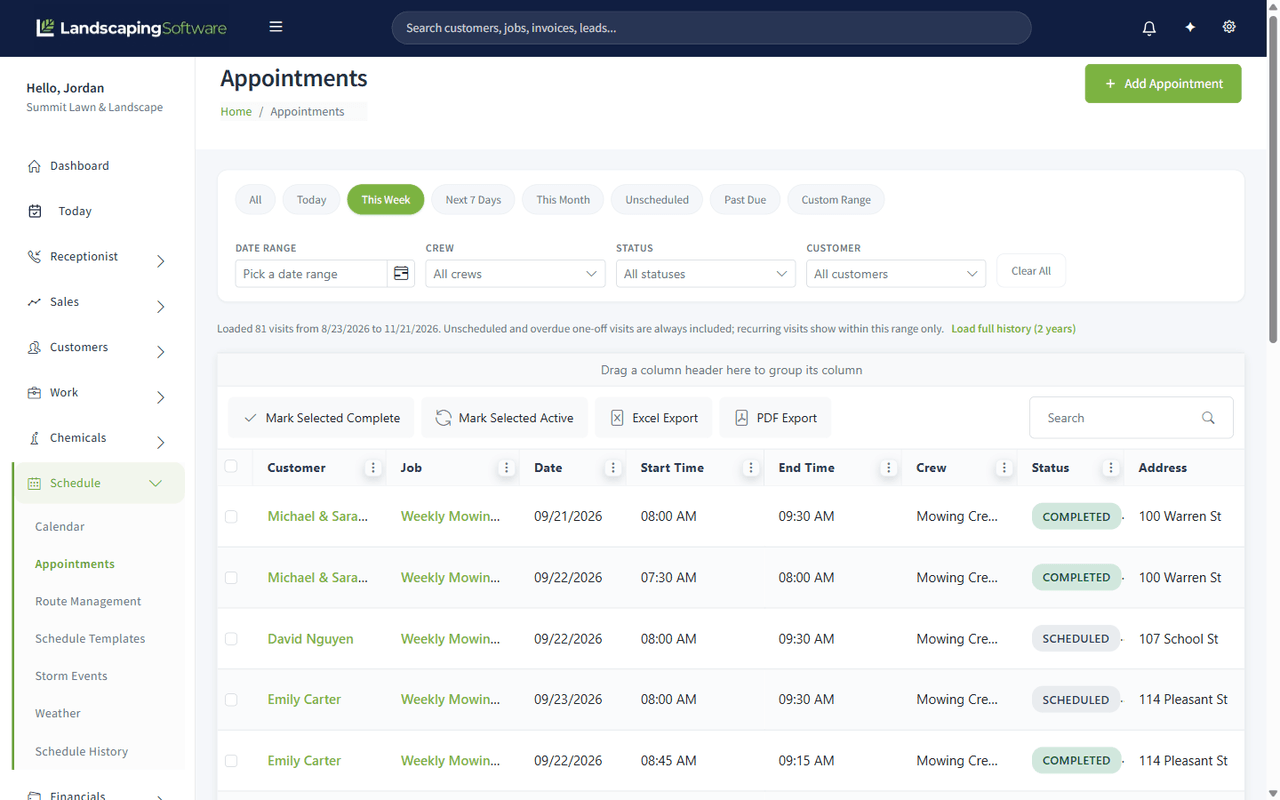
Task: Click the global search field in the top bar
Action: (711, 28)
